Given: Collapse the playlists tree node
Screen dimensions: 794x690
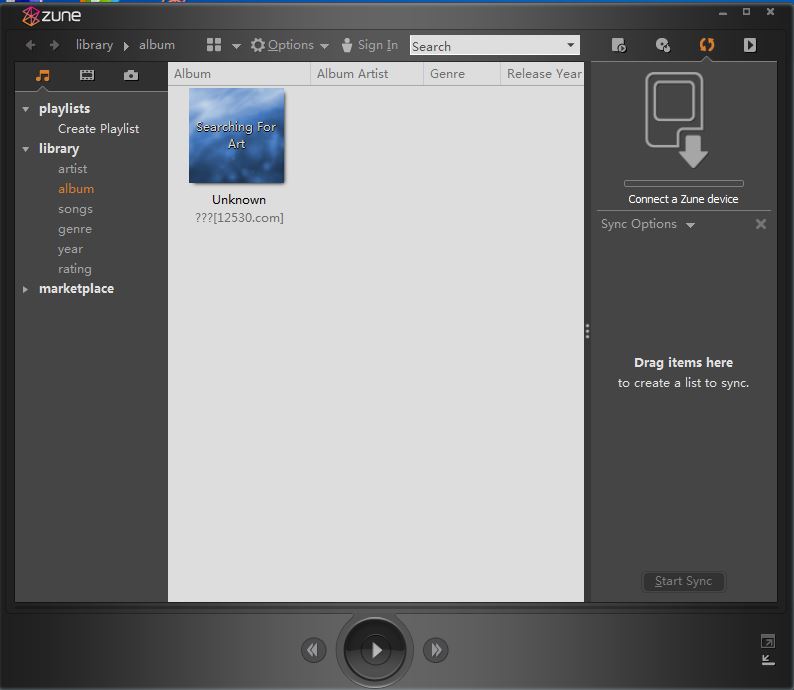Looking at the screenshot, I should click(25, 109).
